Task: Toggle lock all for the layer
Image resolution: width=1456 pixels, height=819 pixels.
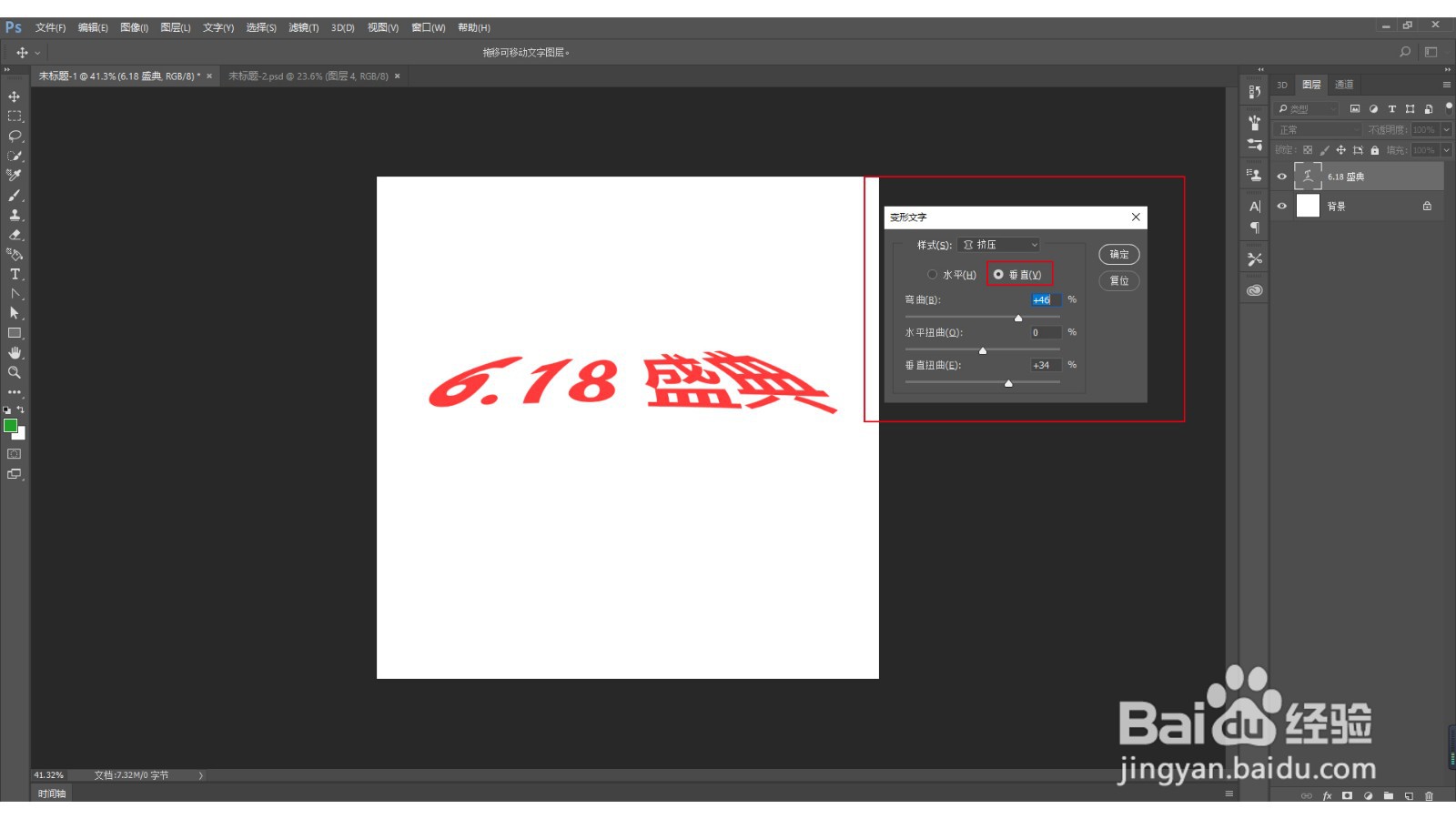Action: (x=1375, y=150)
